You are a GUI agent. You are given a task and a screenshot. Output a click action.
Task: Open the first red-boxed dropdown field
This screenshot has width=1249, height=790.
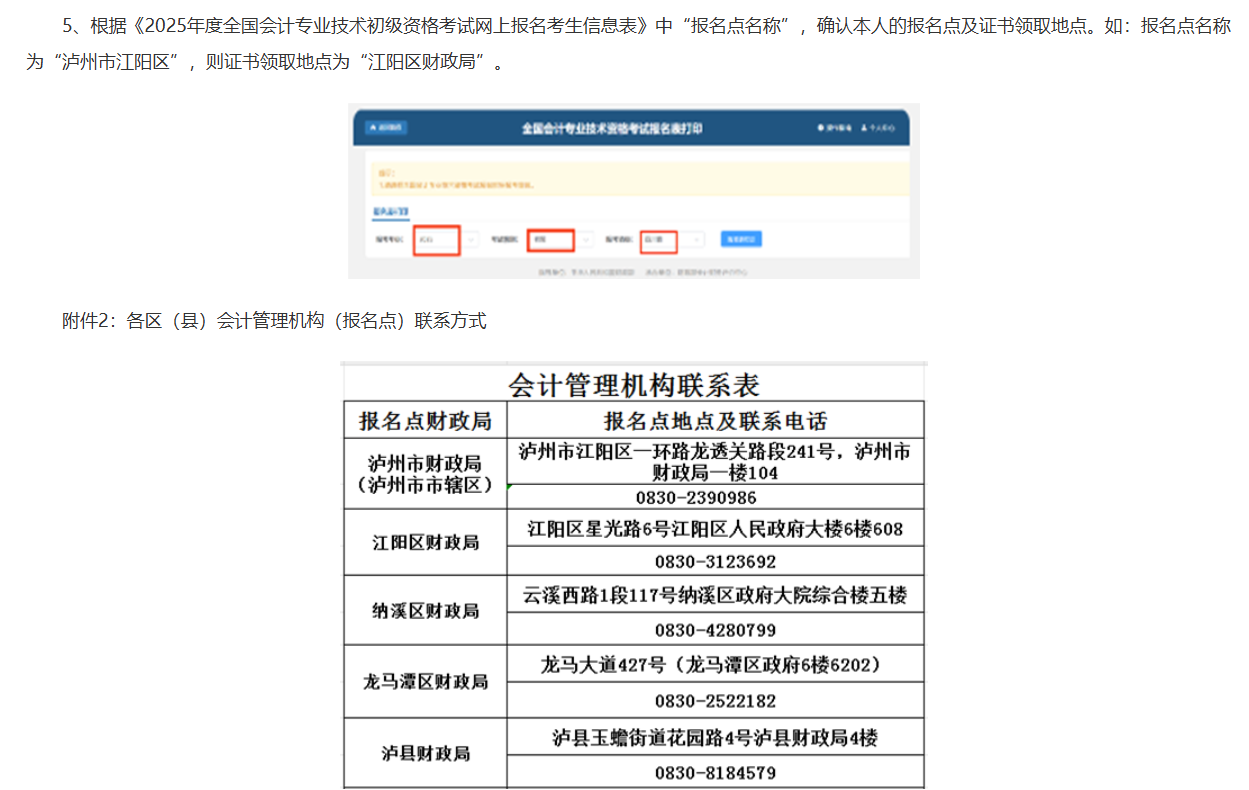pyautogui.click(x=436, y=240)
